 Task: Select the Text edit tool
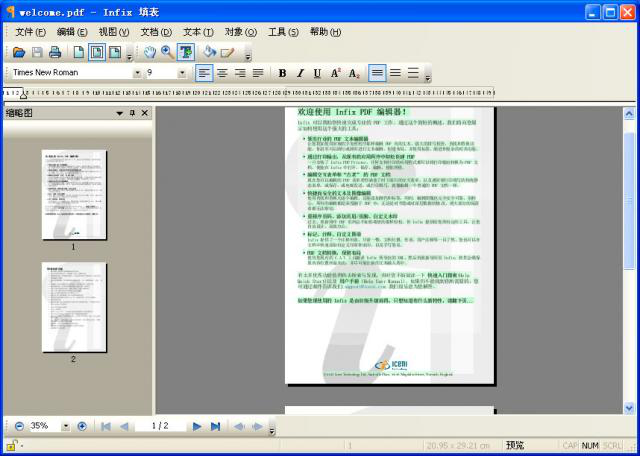(185, 52)
